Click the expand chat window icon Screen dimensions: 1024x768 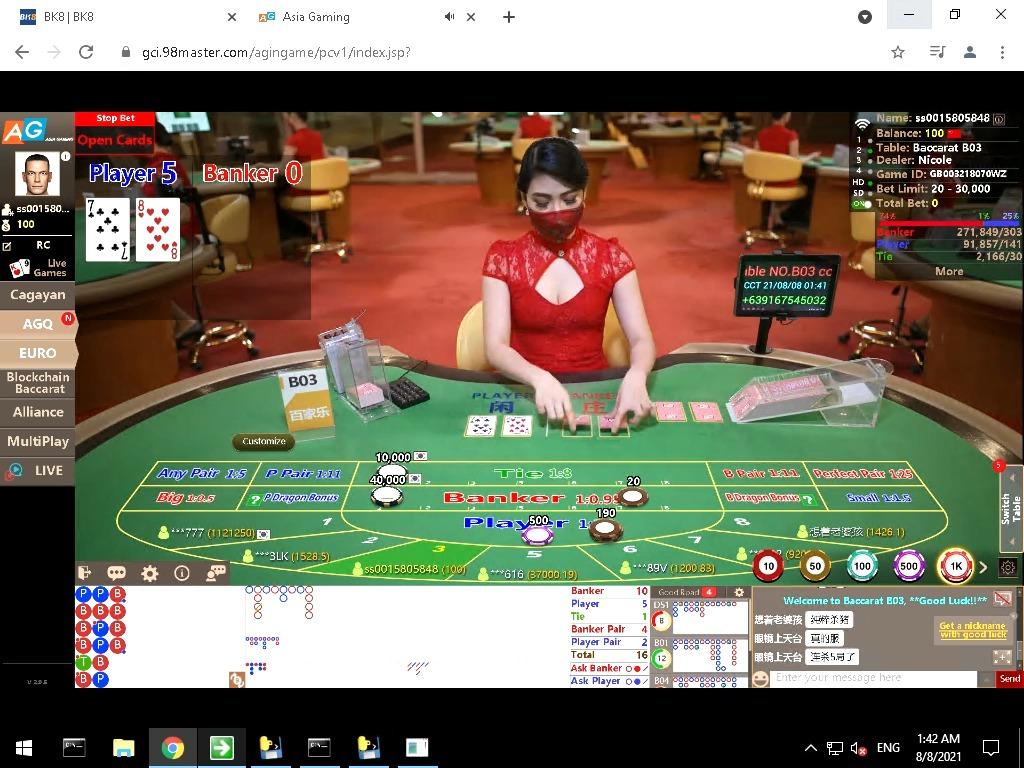[1002, 657]
